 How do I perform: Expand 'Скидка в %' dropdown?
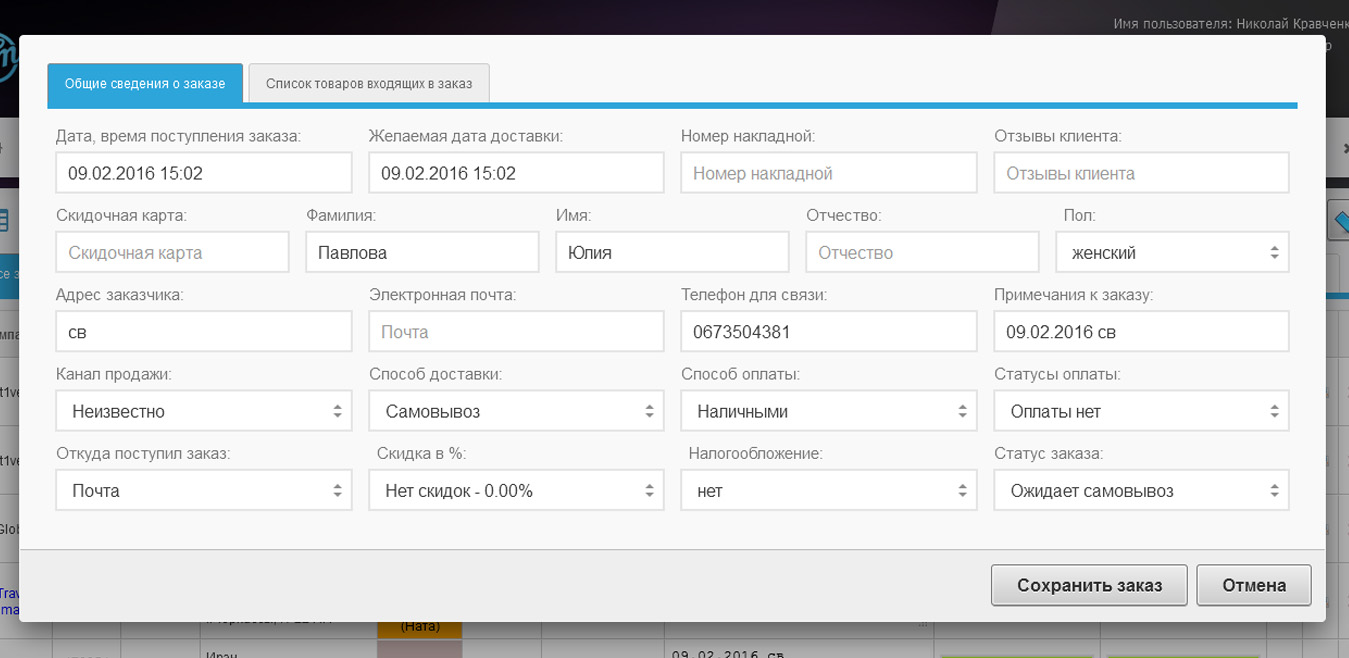click(516, 491)
